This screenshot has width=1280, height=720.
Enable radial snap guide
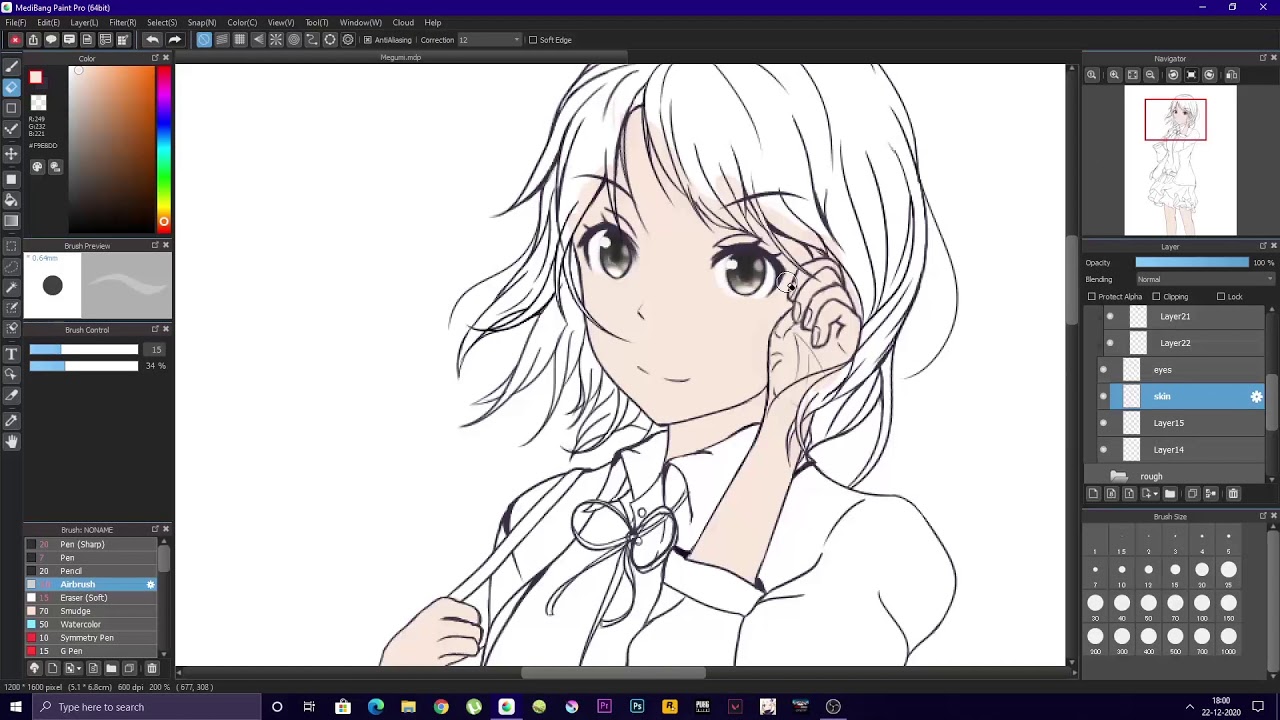tap(276, 40)
